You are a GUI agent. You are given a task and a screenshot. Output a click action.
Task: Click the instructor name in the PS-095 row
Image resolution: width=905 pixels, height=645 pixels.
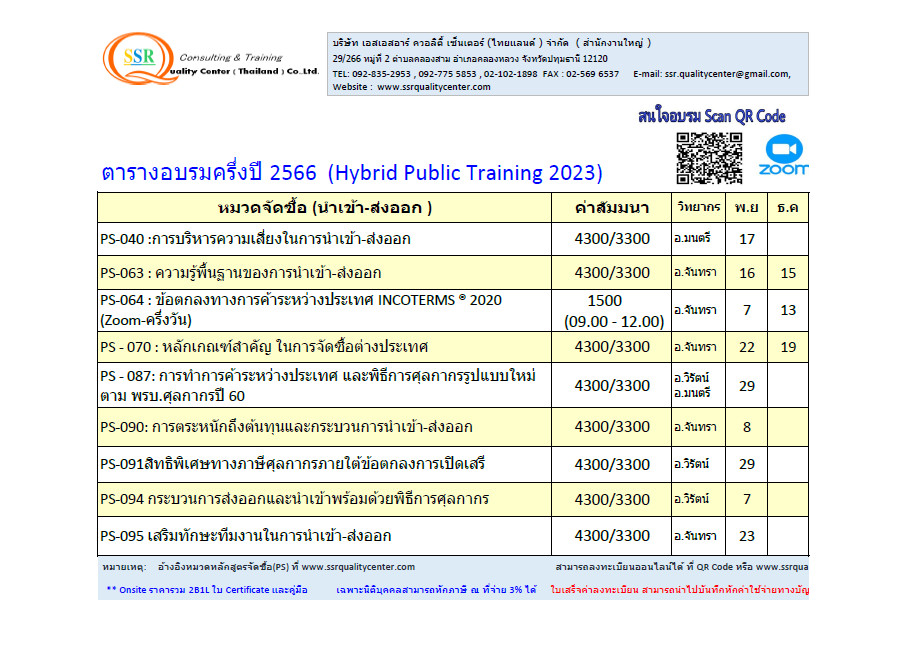pyautogui.click(x=695, y=535)
